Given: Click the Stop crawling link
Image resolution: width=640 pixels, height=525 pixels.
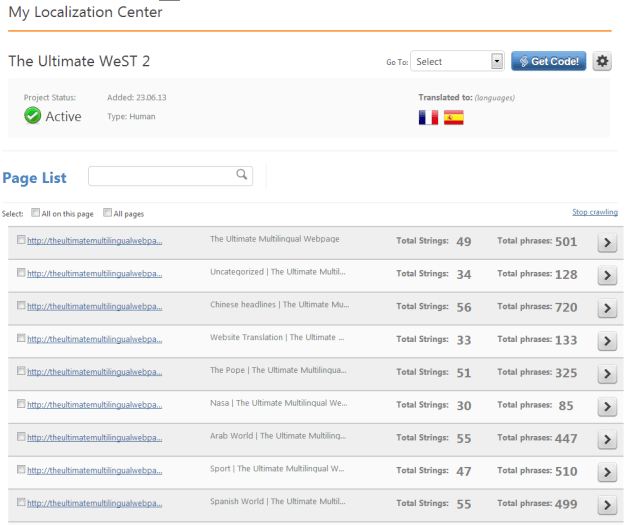Looking at the screenshot, I should point(594,212).
